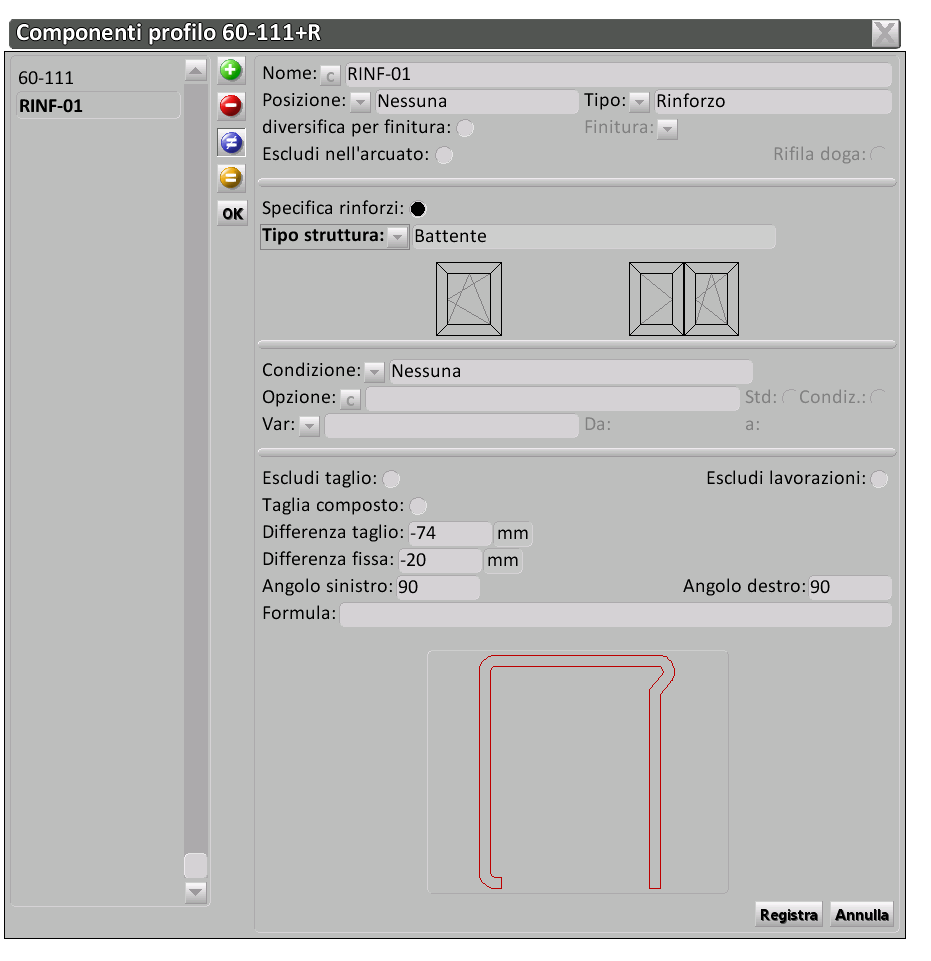Viewport: 931px width, 961px height.
Task: Click the Differenza taglio input field
Action: point(450,534)
